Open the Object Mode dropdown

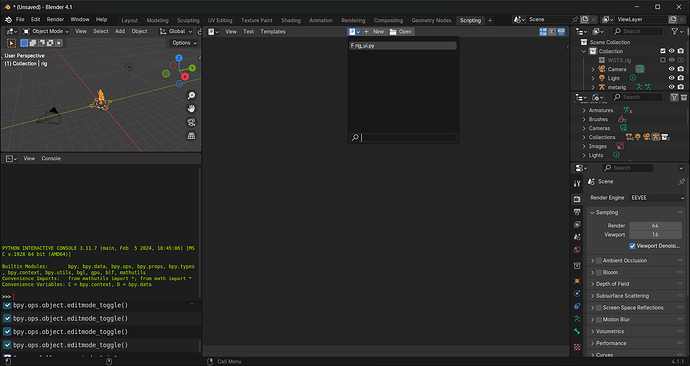46,31
